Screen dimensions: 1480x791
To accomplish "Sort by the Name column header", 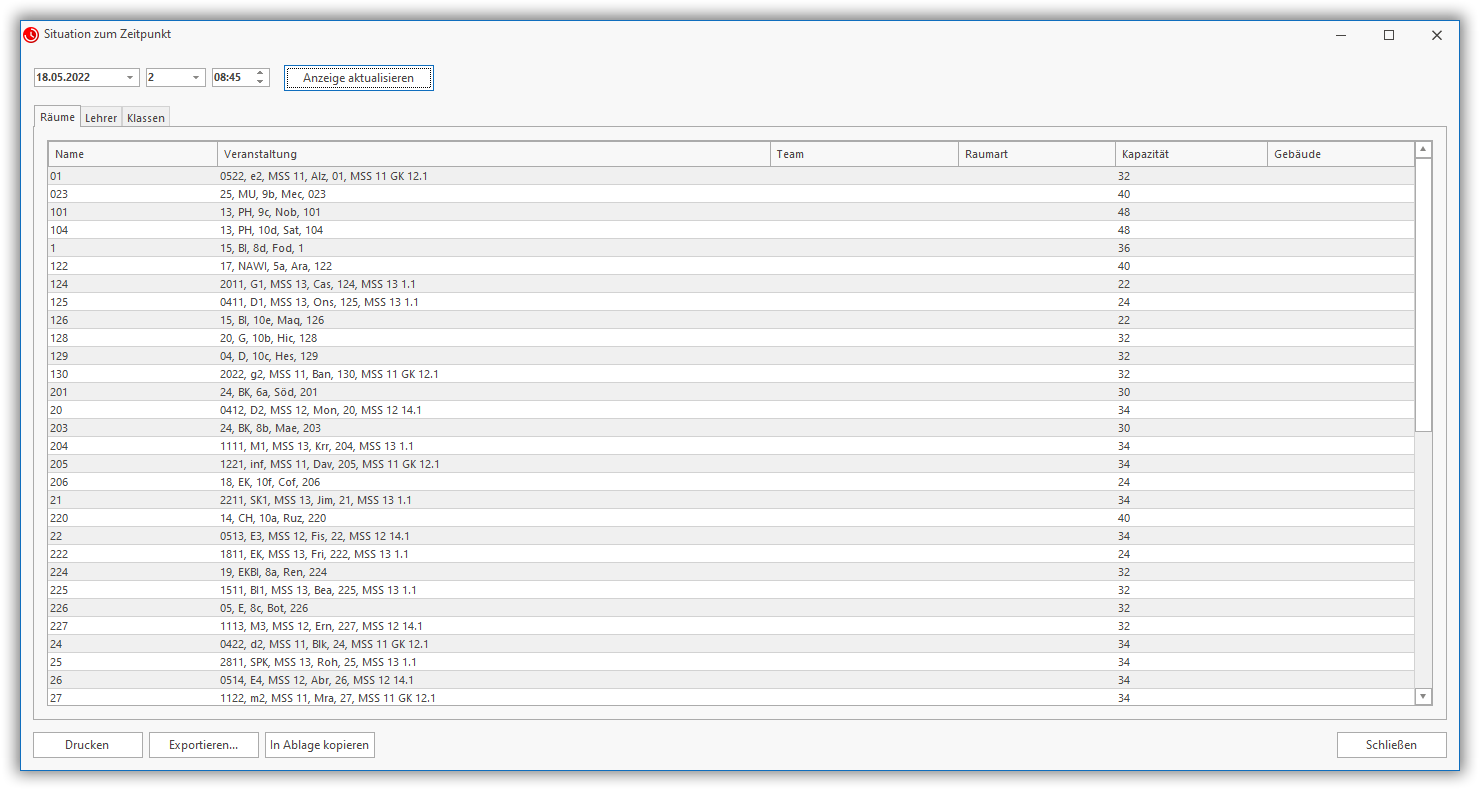I will pyautogui.click(x=132, y=154).
